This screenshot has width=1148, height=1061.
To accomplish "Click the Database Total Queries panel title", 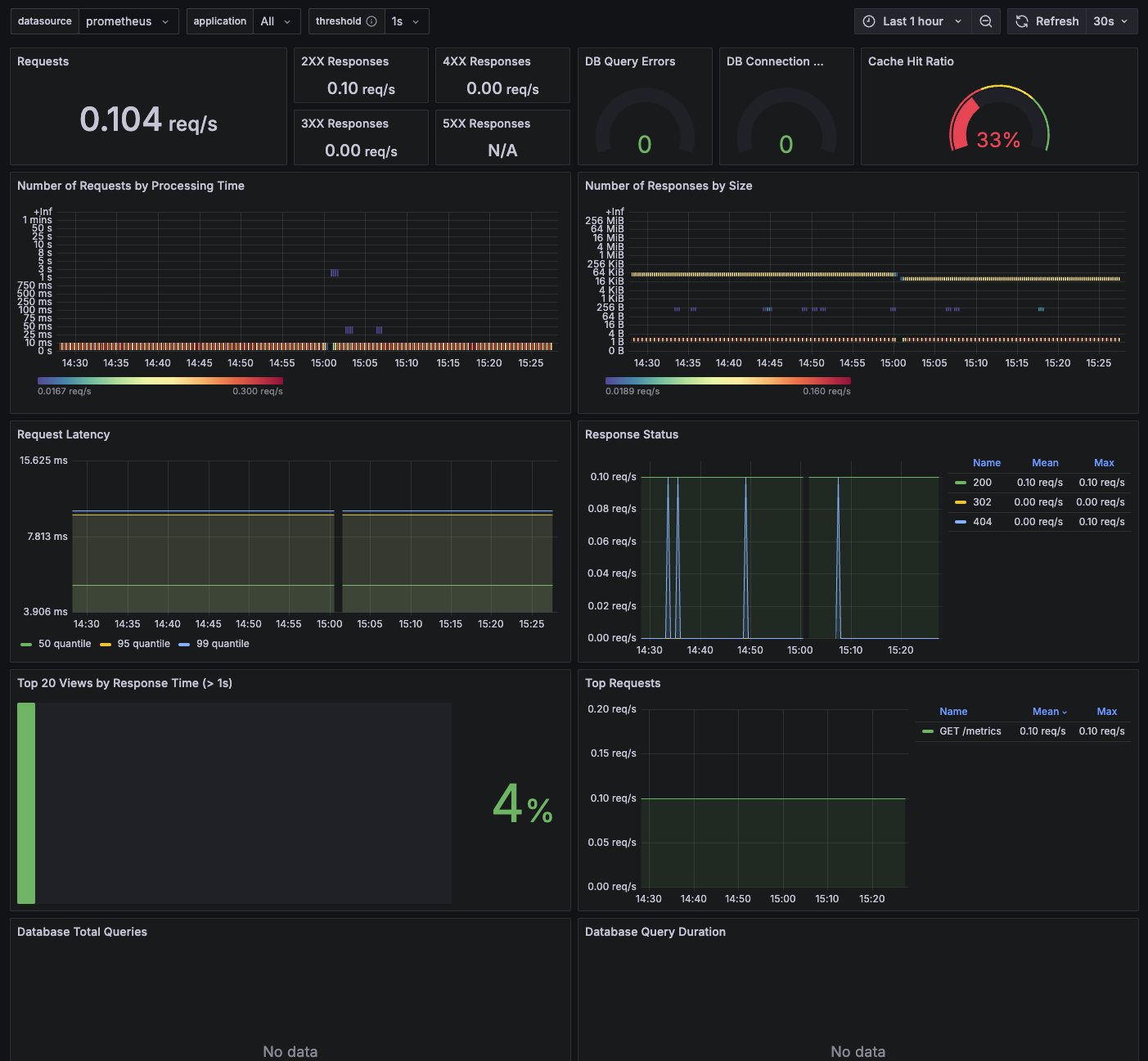I will pyautogui.click(x=82, y=932).
